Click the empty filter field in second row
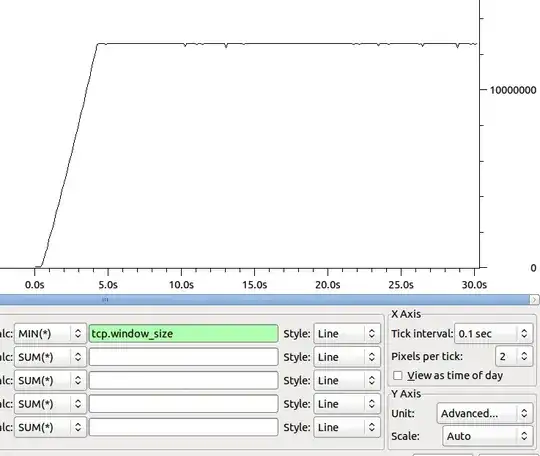The height and width of the screenshot is (456, 540). pos(184,357)
